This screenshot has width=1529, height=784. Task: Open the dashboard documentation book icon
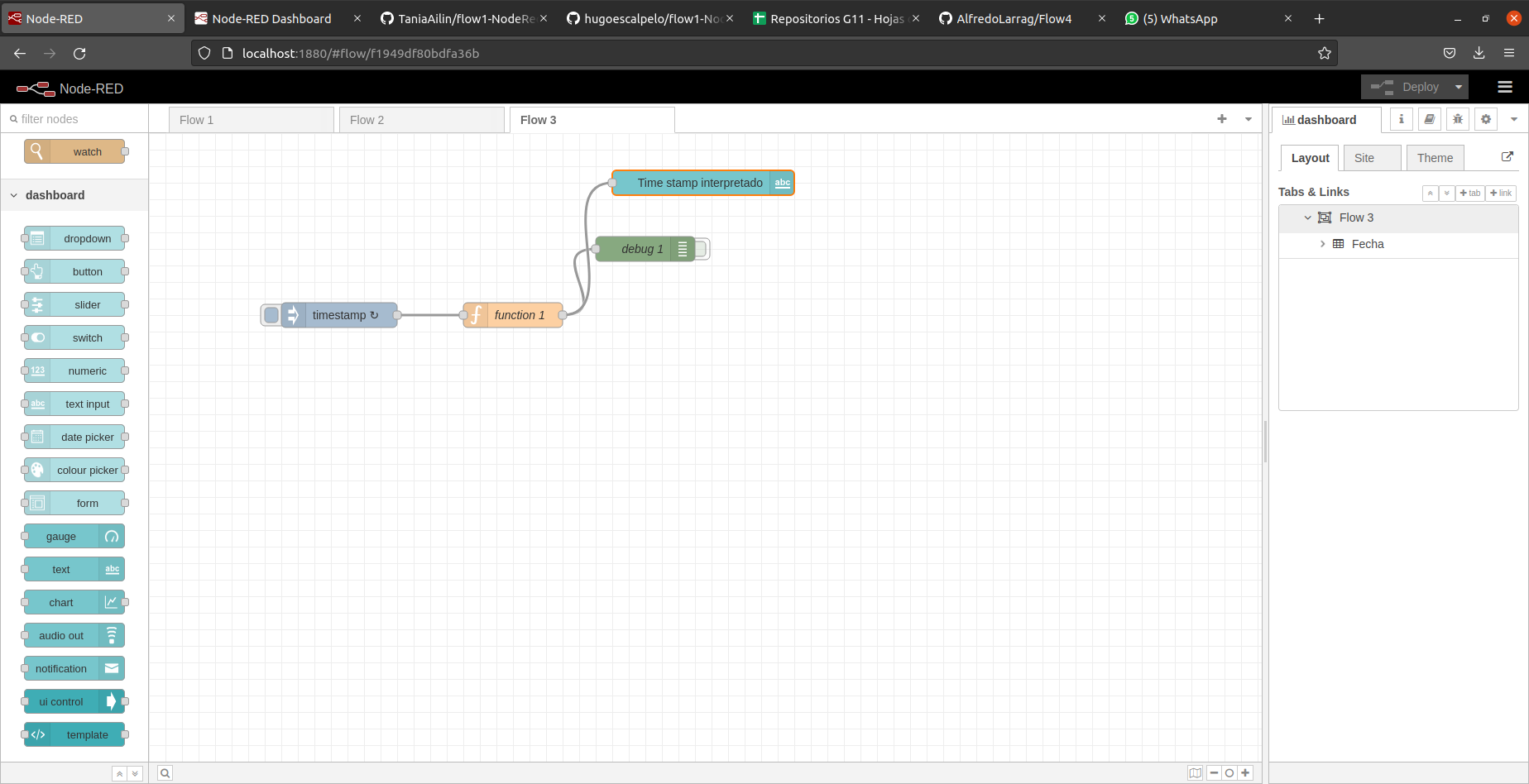tap(1429, 119)
